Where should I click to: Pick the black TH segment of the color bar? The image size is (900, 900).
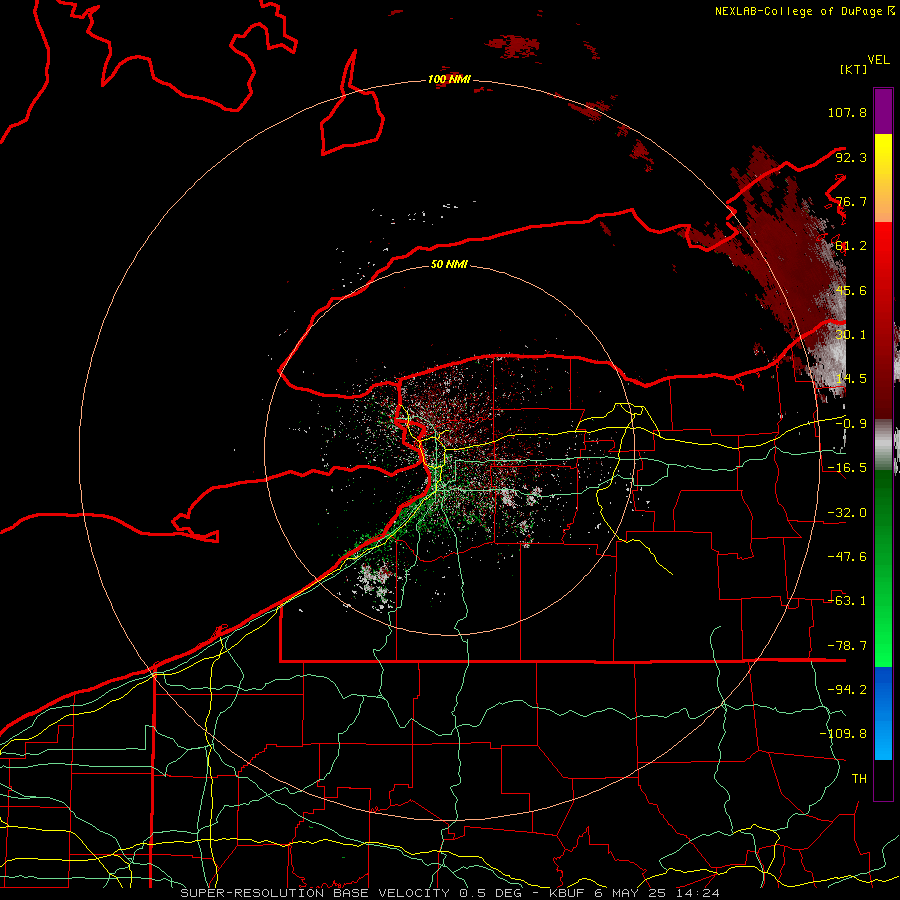coord(883,779)
